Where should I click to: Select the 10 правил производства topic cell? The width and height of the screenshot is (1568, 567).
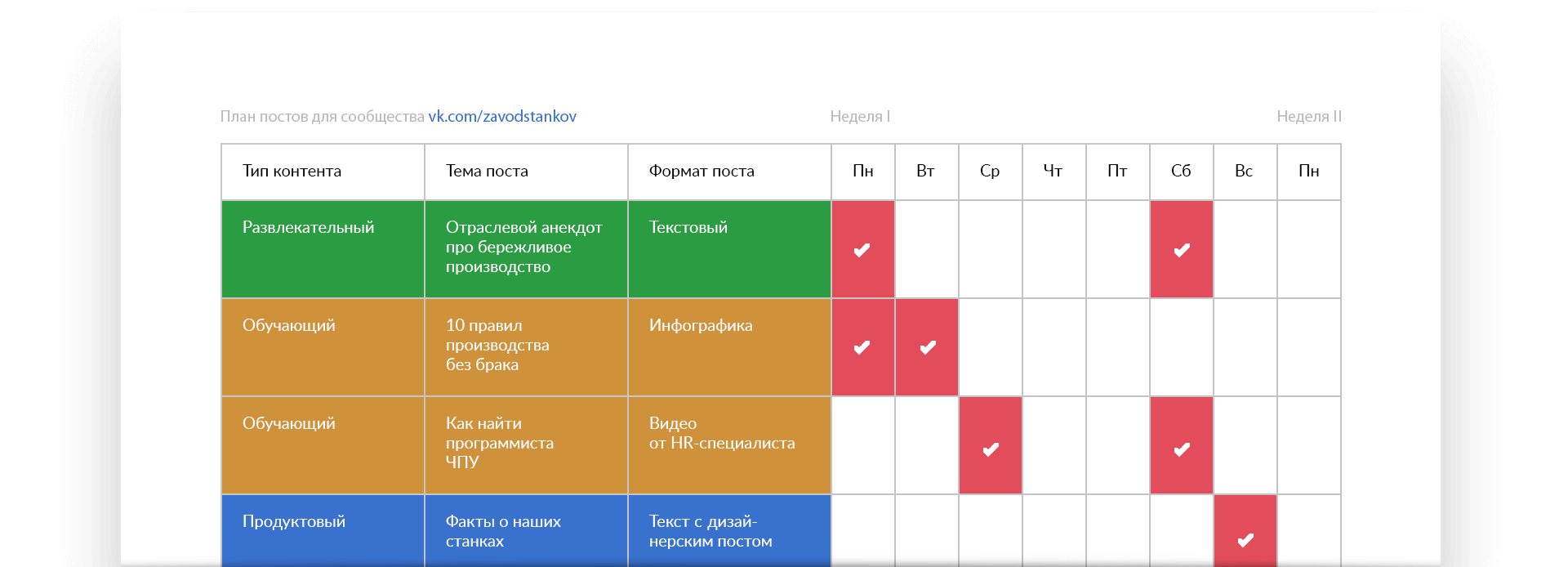point(525,346)
